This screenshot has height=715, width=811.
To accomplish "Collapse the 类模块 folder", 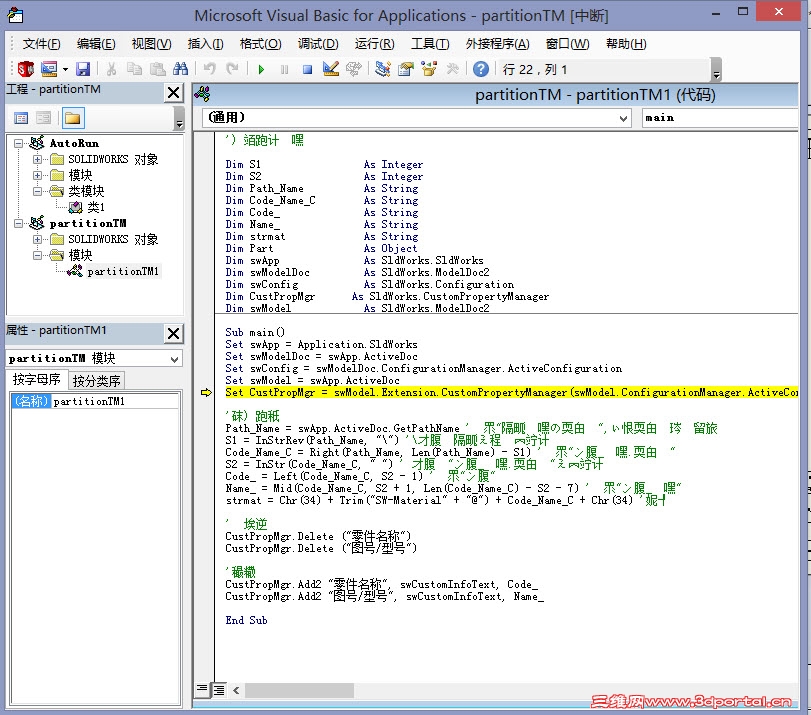I will (37, 191).
